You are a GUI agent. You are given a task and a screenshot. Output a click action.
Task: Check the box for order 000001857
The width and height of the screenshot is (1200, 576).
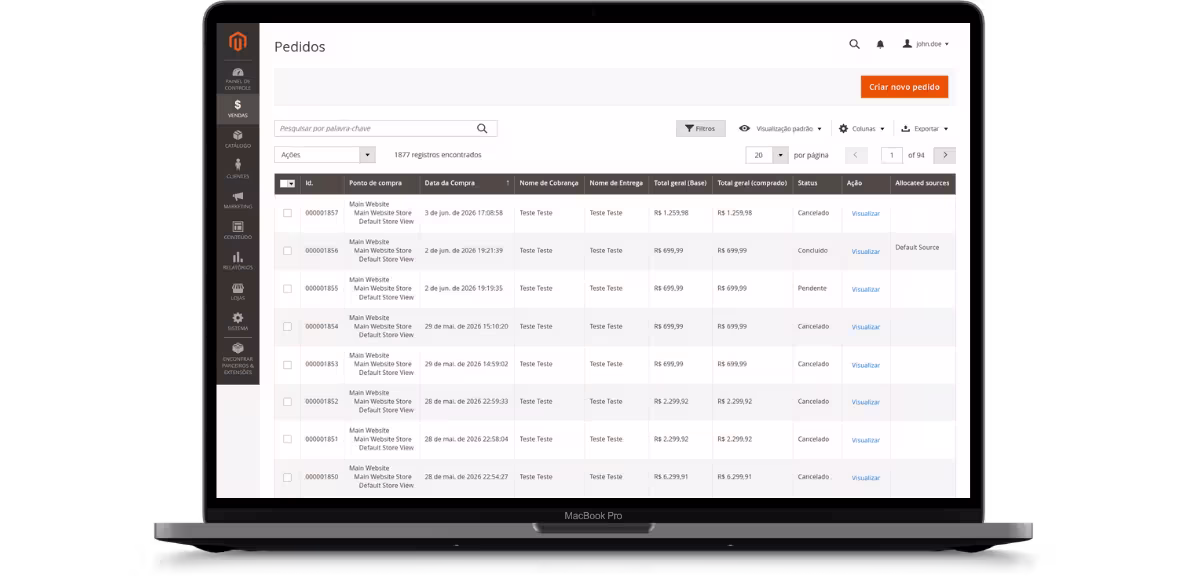point(288,213)
